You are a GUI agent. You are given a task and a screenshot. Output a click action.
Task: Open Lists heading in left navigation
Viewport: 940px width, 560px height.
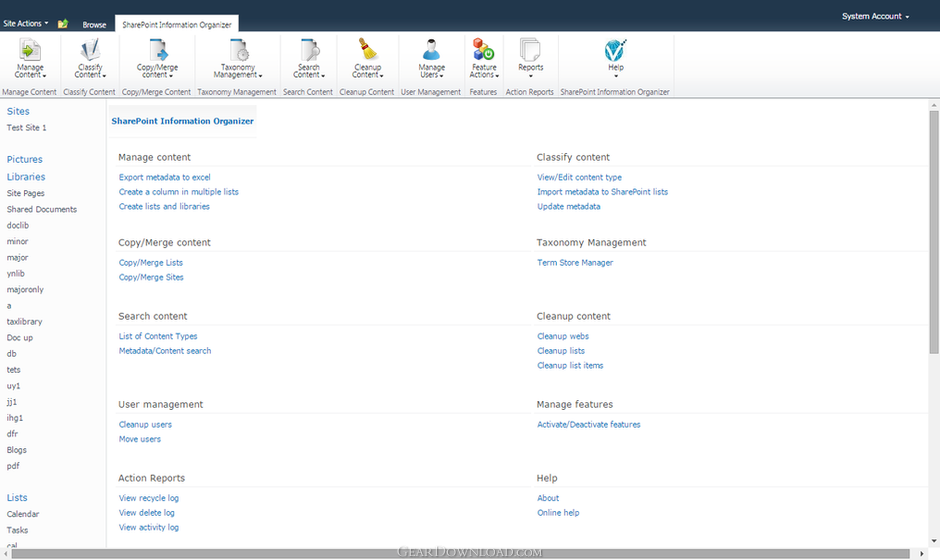tap(17, 498)
